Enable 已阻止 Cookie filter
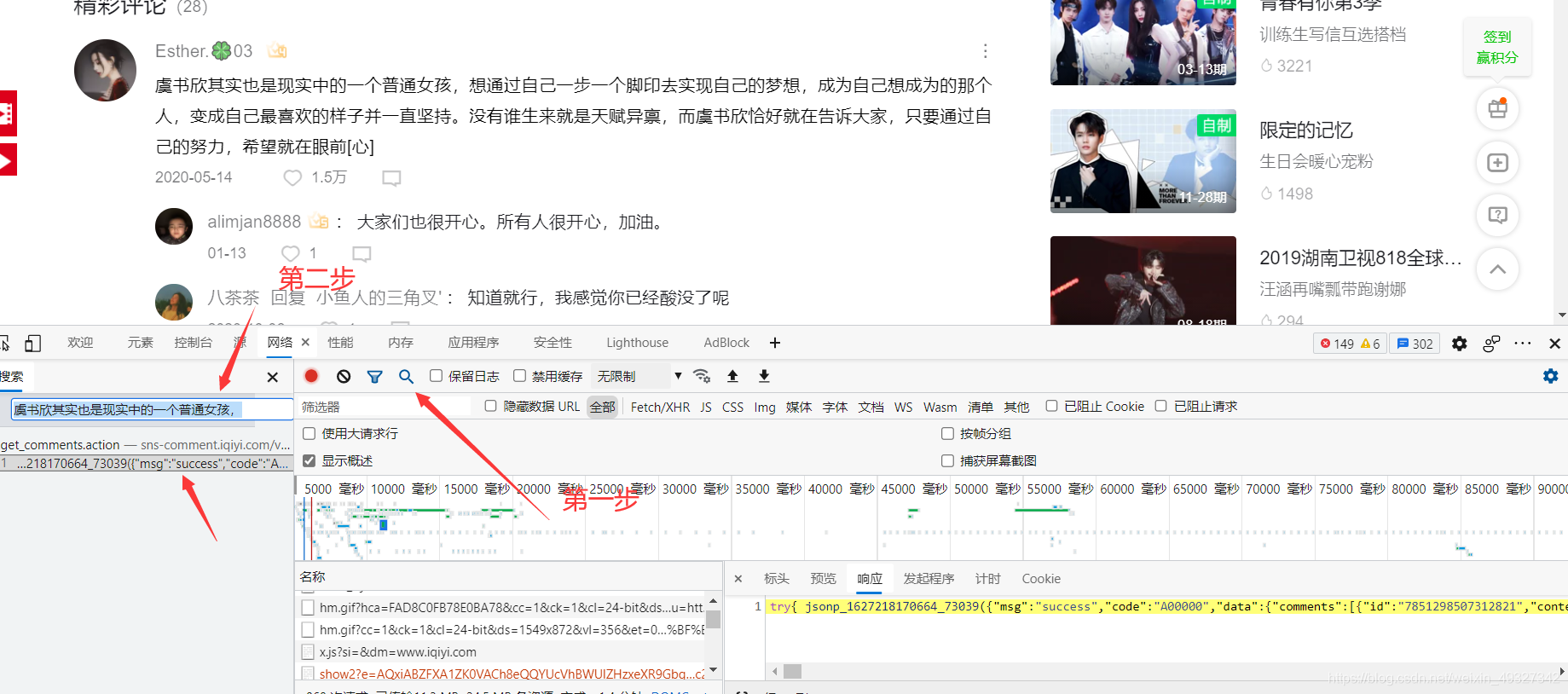Screen dimensions: 1568x694 point(1051,407)
